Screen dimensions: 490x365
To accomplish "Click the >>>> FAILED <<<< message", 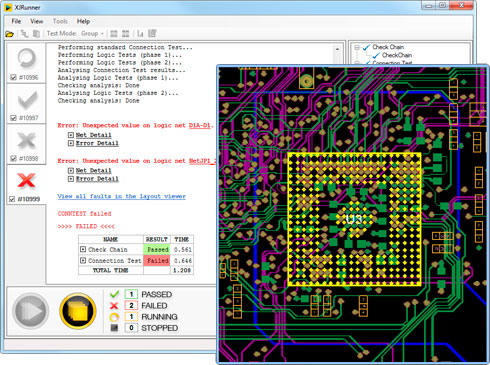I will click(x=86, y=226).
